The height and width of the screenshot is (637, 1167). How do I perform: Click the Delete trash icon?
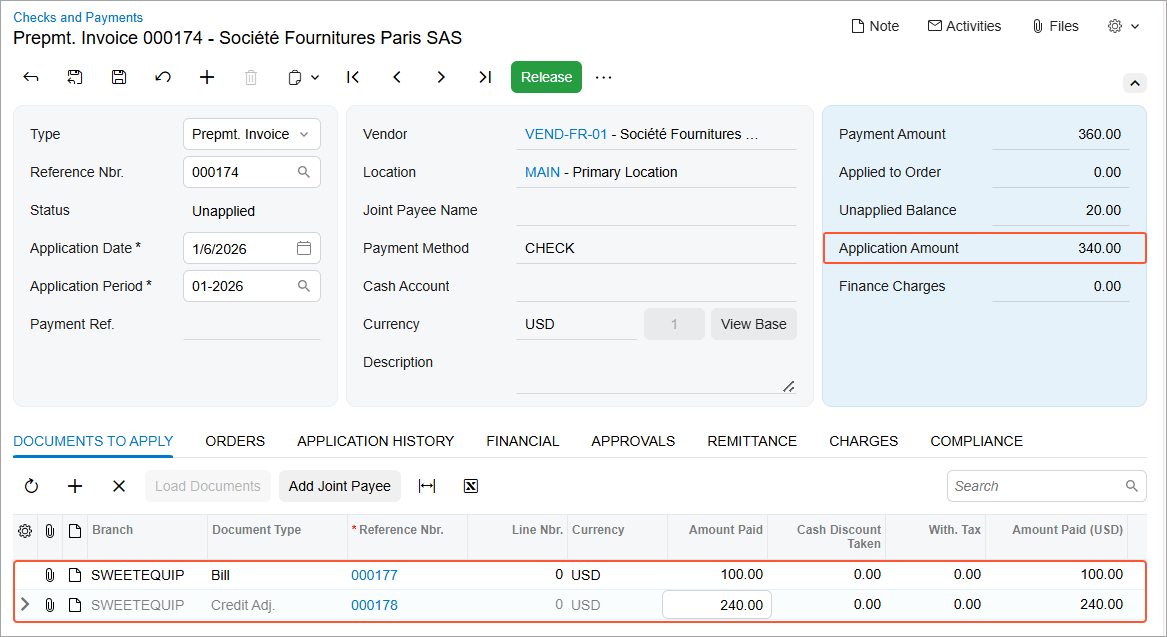251,77
